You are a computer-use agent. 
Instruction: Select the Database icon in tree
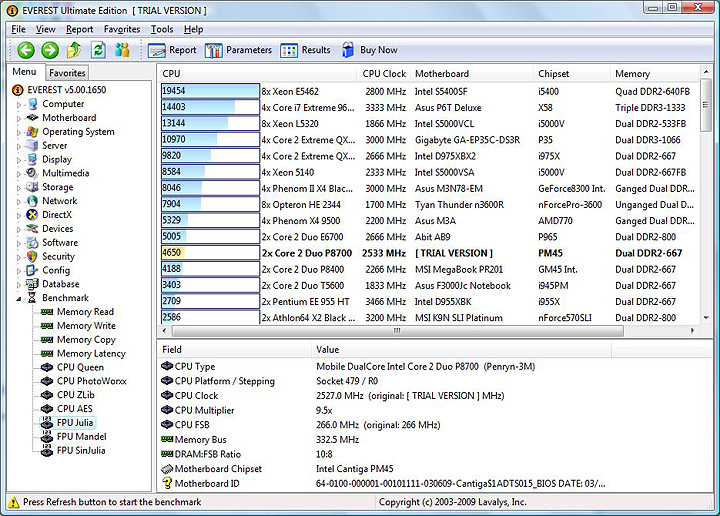[32, 284]
